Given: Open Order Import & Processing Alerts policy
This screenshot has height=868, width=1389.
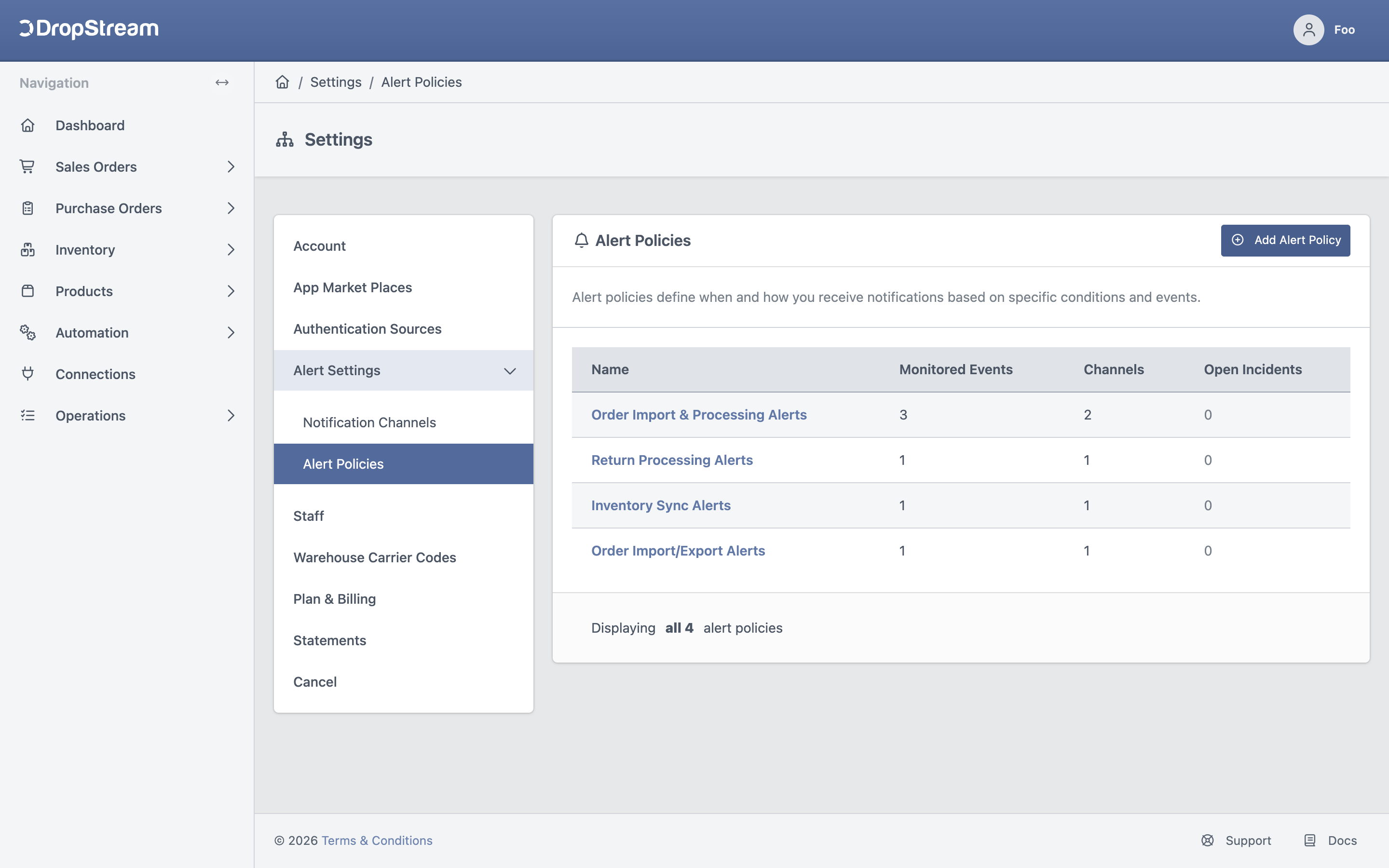Looking at the screenshot, I should click(x=698, y=415).
